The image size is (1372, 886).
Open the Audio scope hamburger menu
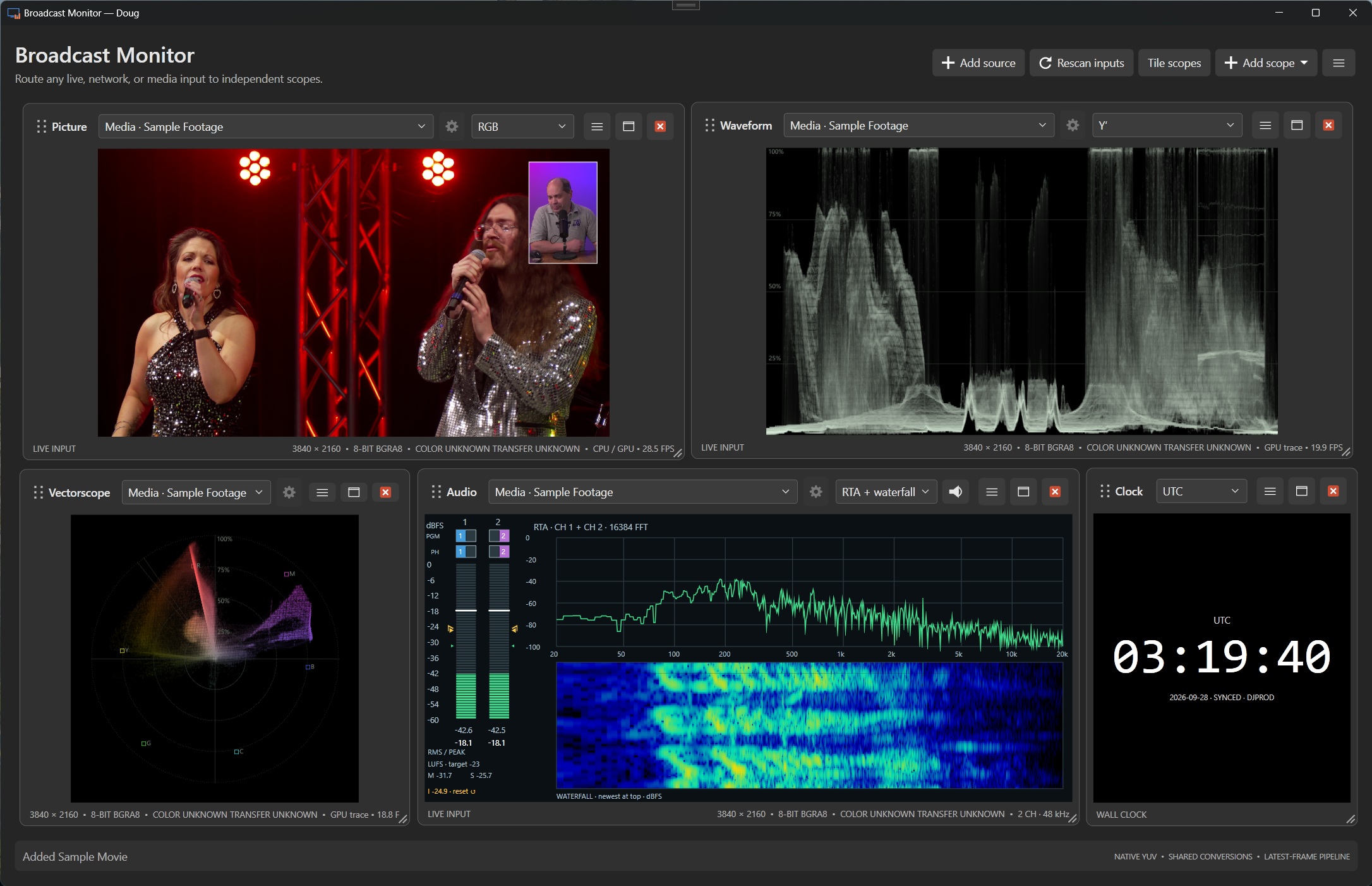[x=992, y=492]
